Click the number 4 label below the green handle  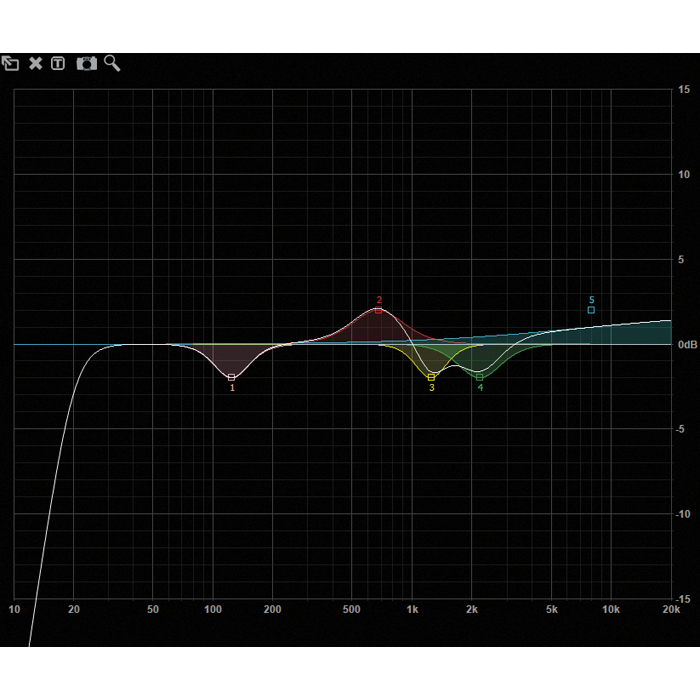coord(480,388)
